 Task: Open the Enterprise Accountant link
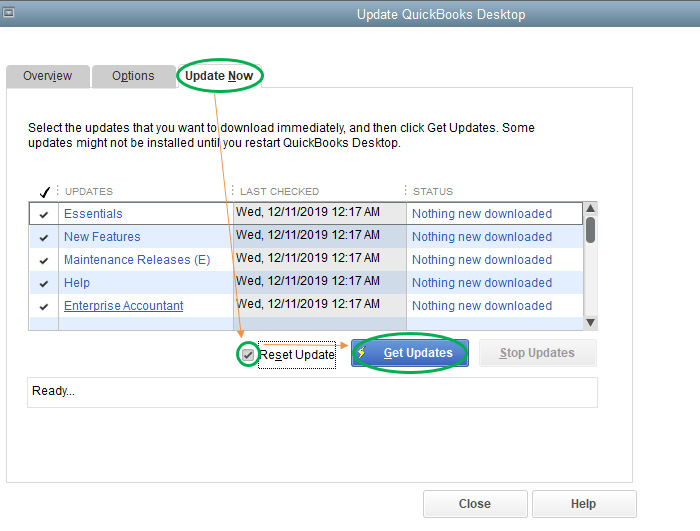(124, 306)
